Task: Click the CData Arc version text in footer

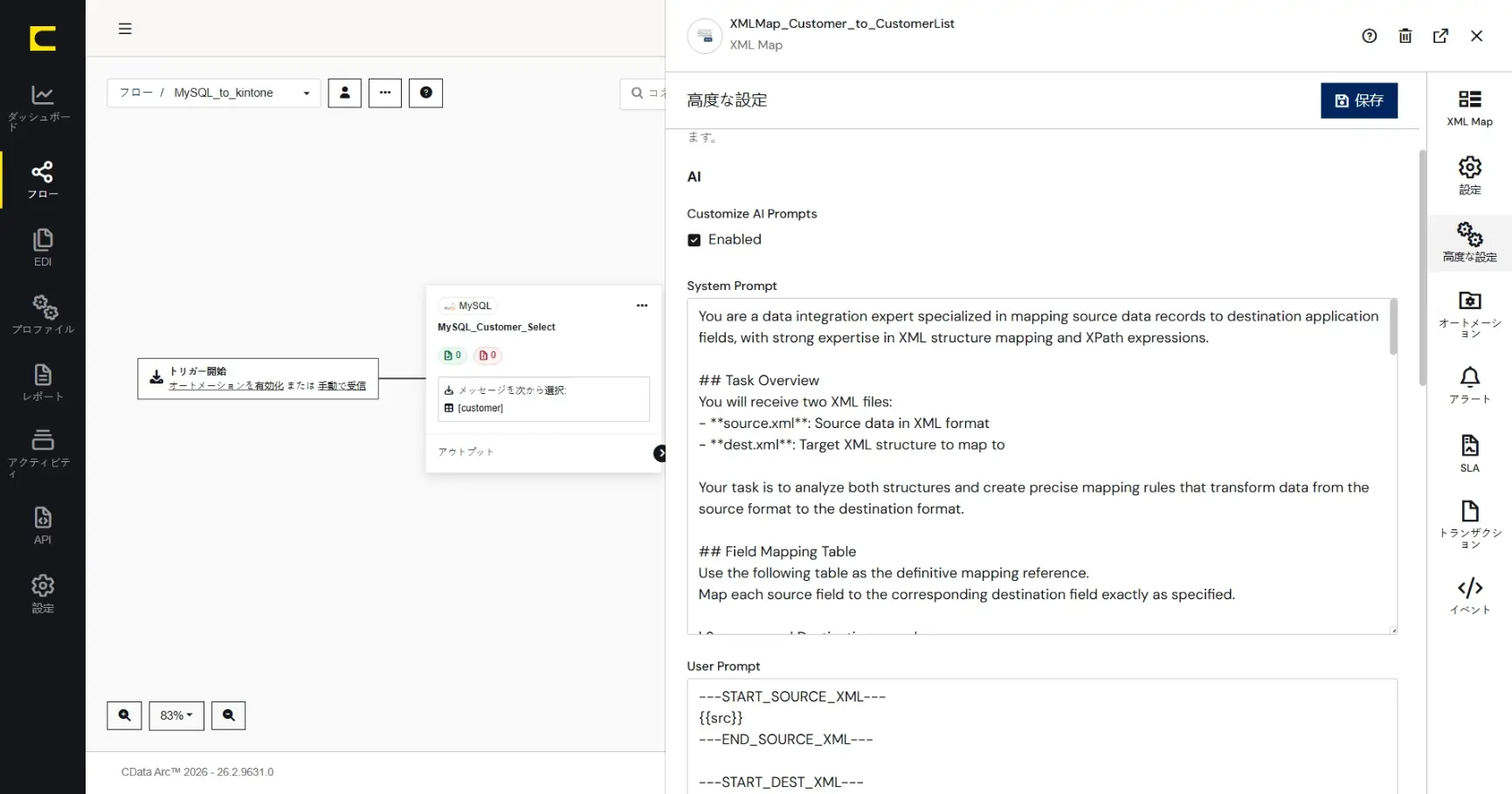Action: tap(197, 772)
